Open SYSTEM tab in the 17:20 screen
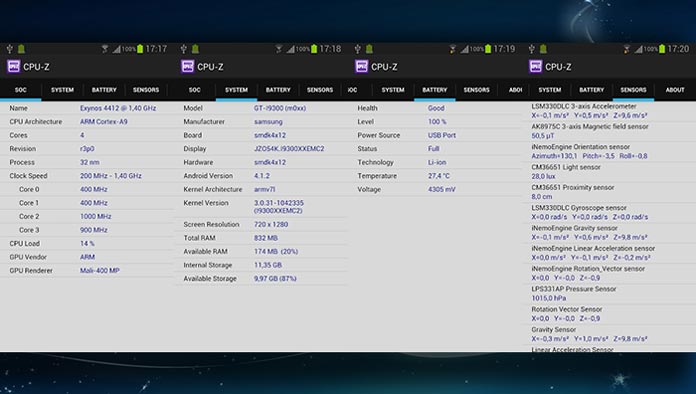 pyautogui.click(x=550, y=90)
